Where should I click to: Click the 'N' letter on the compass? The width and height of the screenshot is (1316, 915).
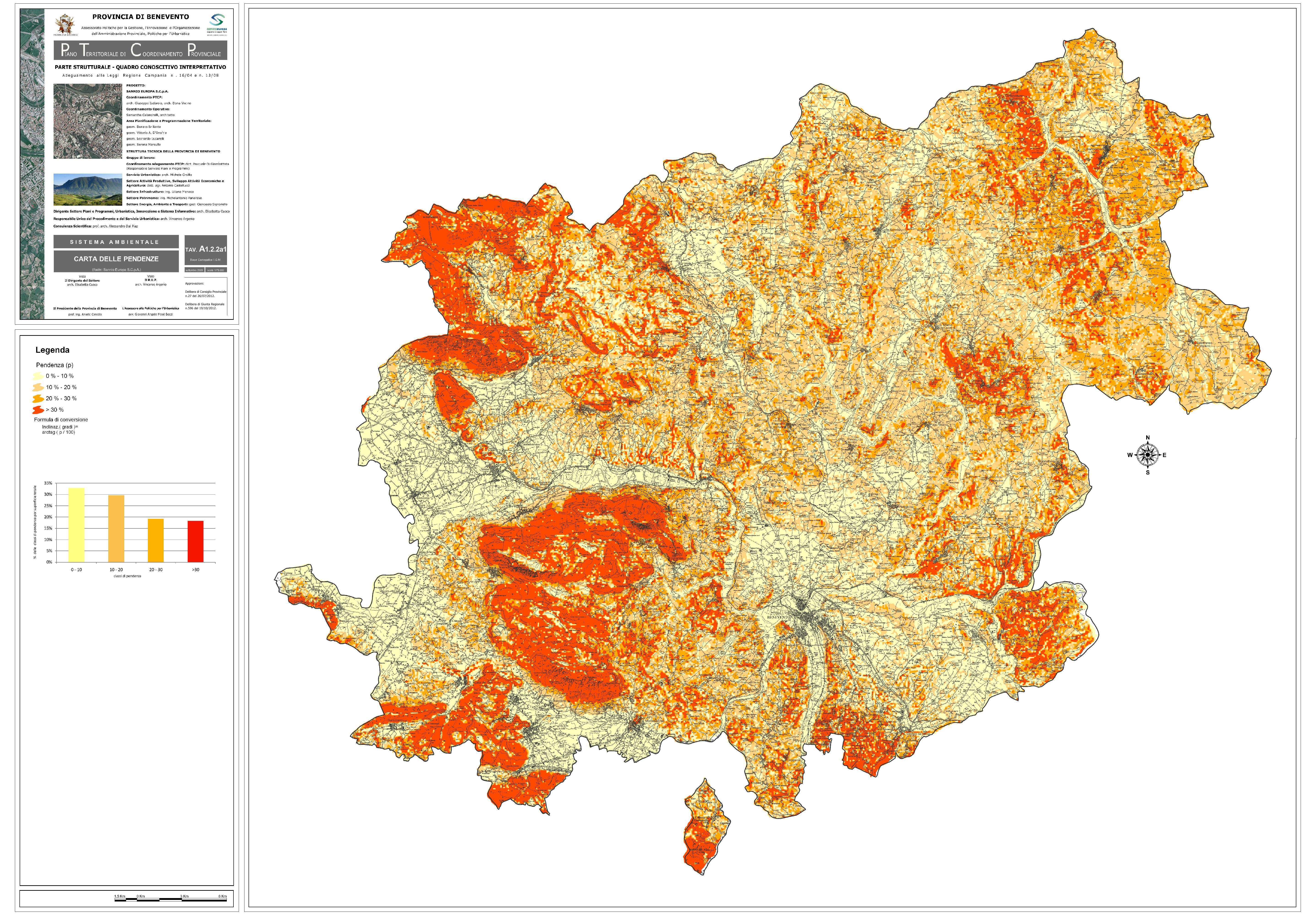click(x=1148, y=438)
